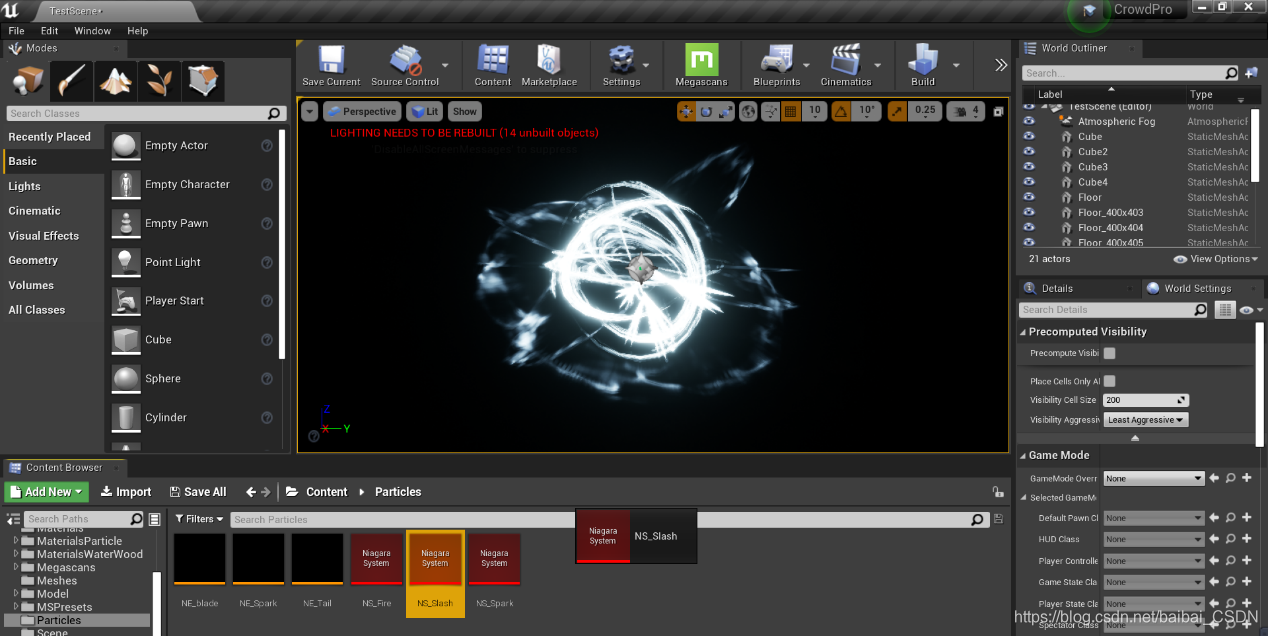The width and height of the screenshot is (1268, 636).
Task: Hide Cube4 actor via eye icon
Action: click(1028, 182)
